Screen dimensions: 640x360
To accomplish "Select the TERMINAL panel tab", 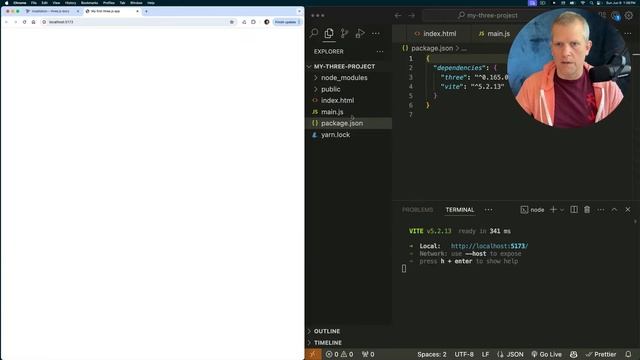I will tap(460, 210).
